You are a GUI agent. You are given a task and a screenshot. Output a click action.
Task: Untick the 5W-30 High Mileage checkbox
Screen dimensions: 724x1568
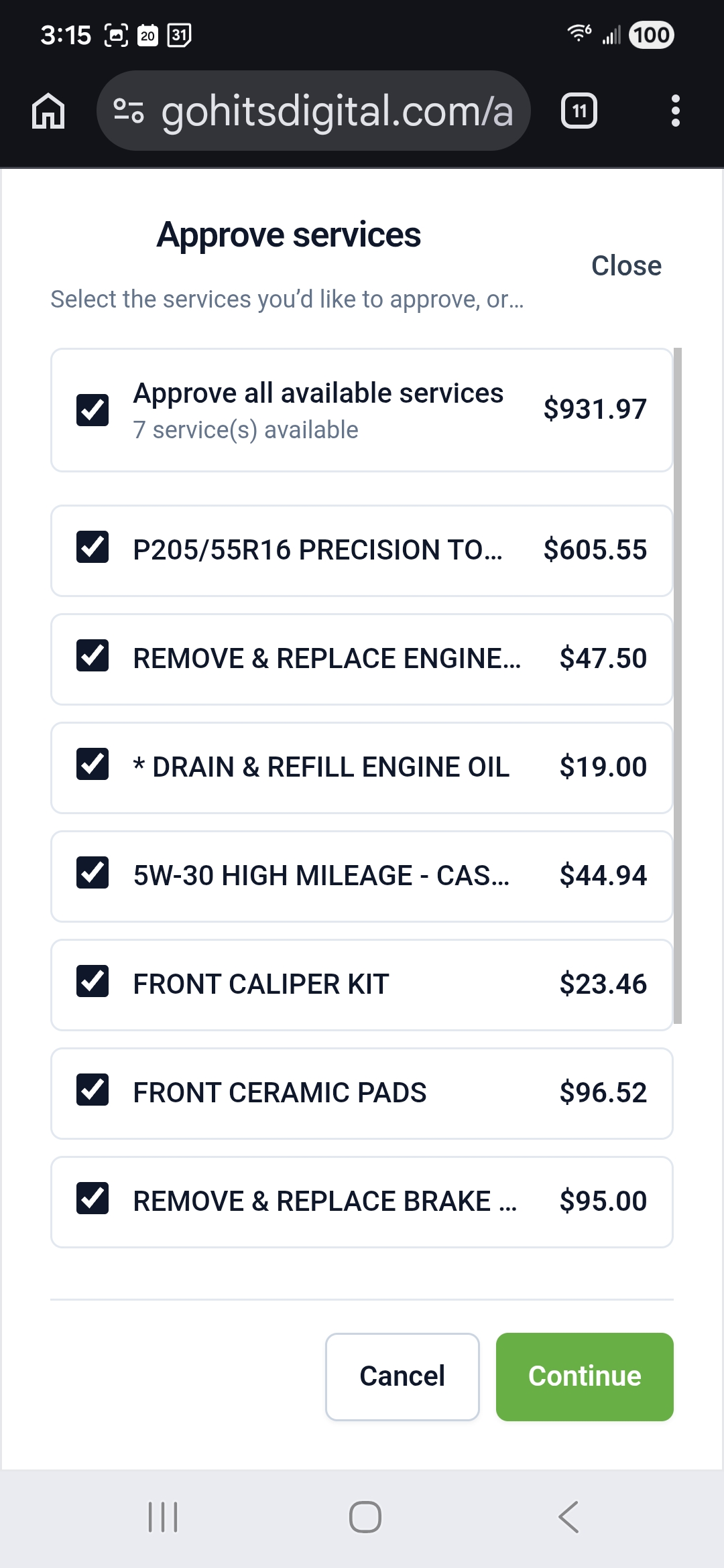[x=93, y=872]
